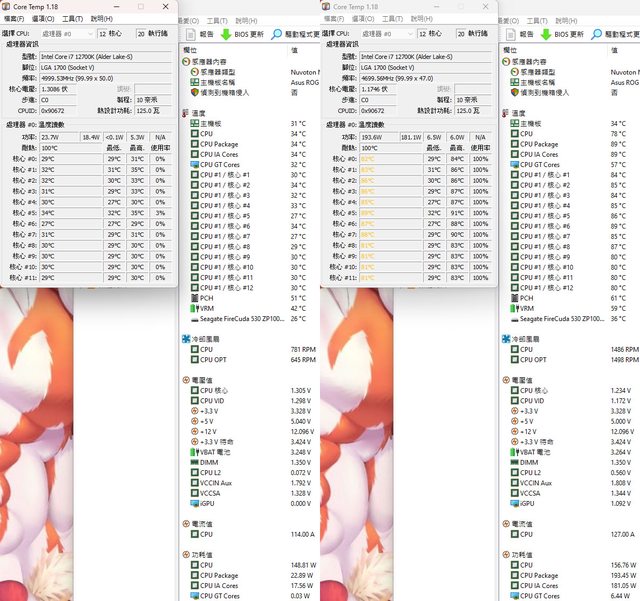Click the Seagate FireCuda drive icon reading 36 °C
This screenshot has width=640, height=601.
coord(513,319)
